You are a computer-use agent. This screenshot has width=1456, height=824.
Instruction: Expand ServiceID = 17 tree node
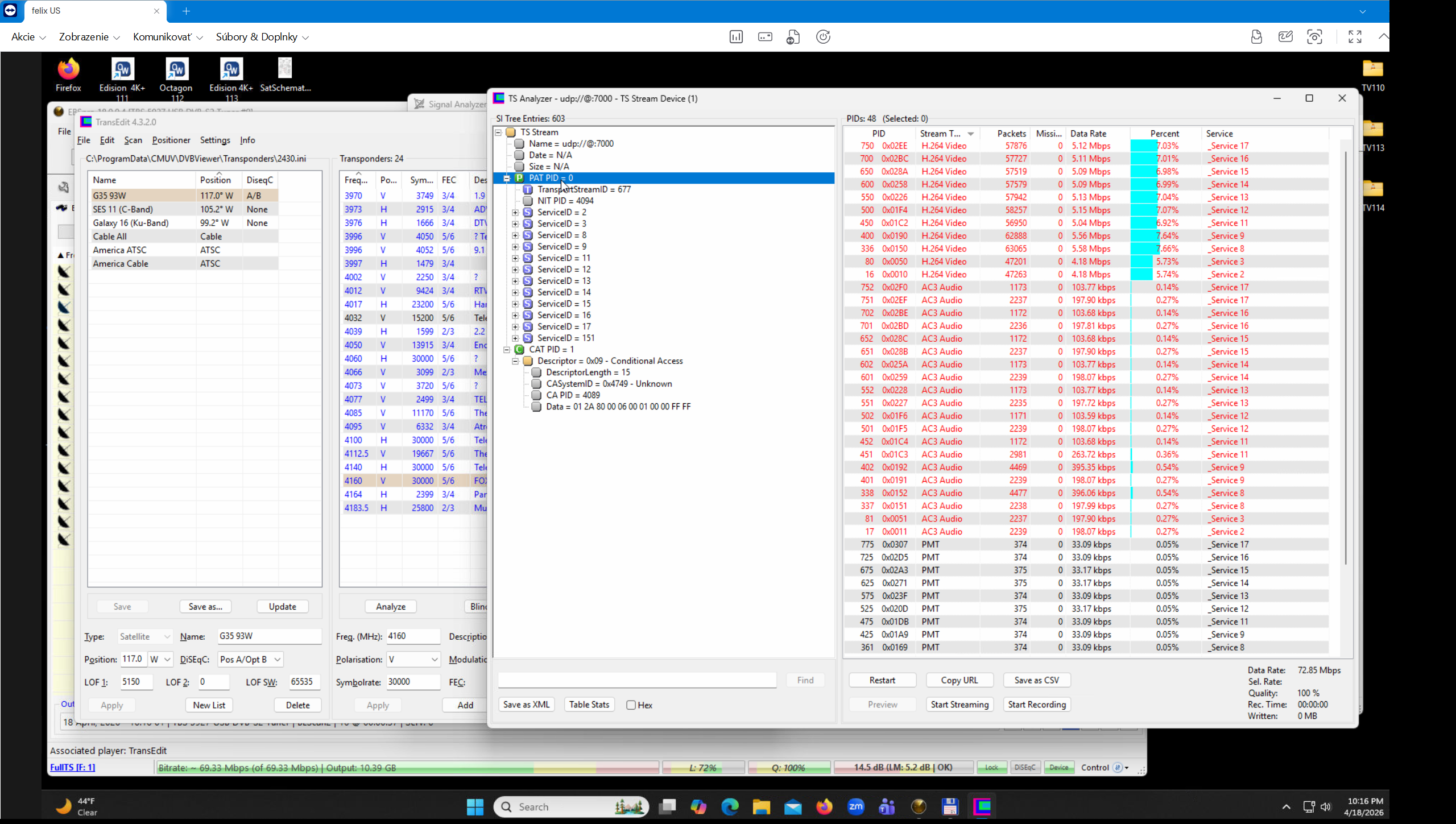point(515,326)
